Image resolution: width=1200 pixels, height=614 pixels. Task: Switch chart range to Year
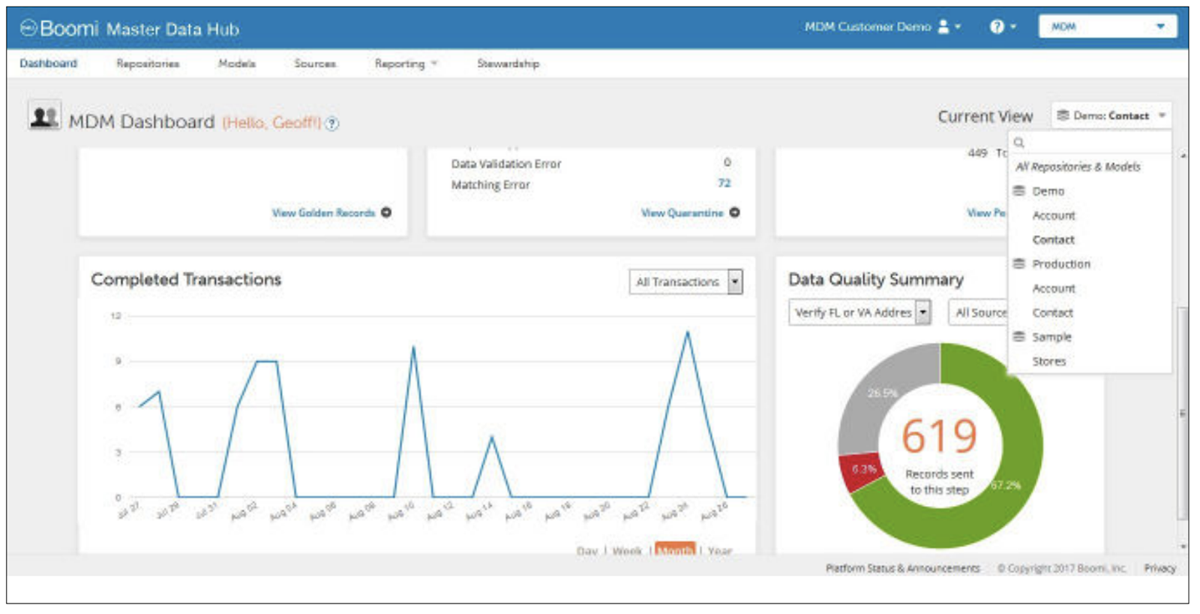click(x=720, y=551)
